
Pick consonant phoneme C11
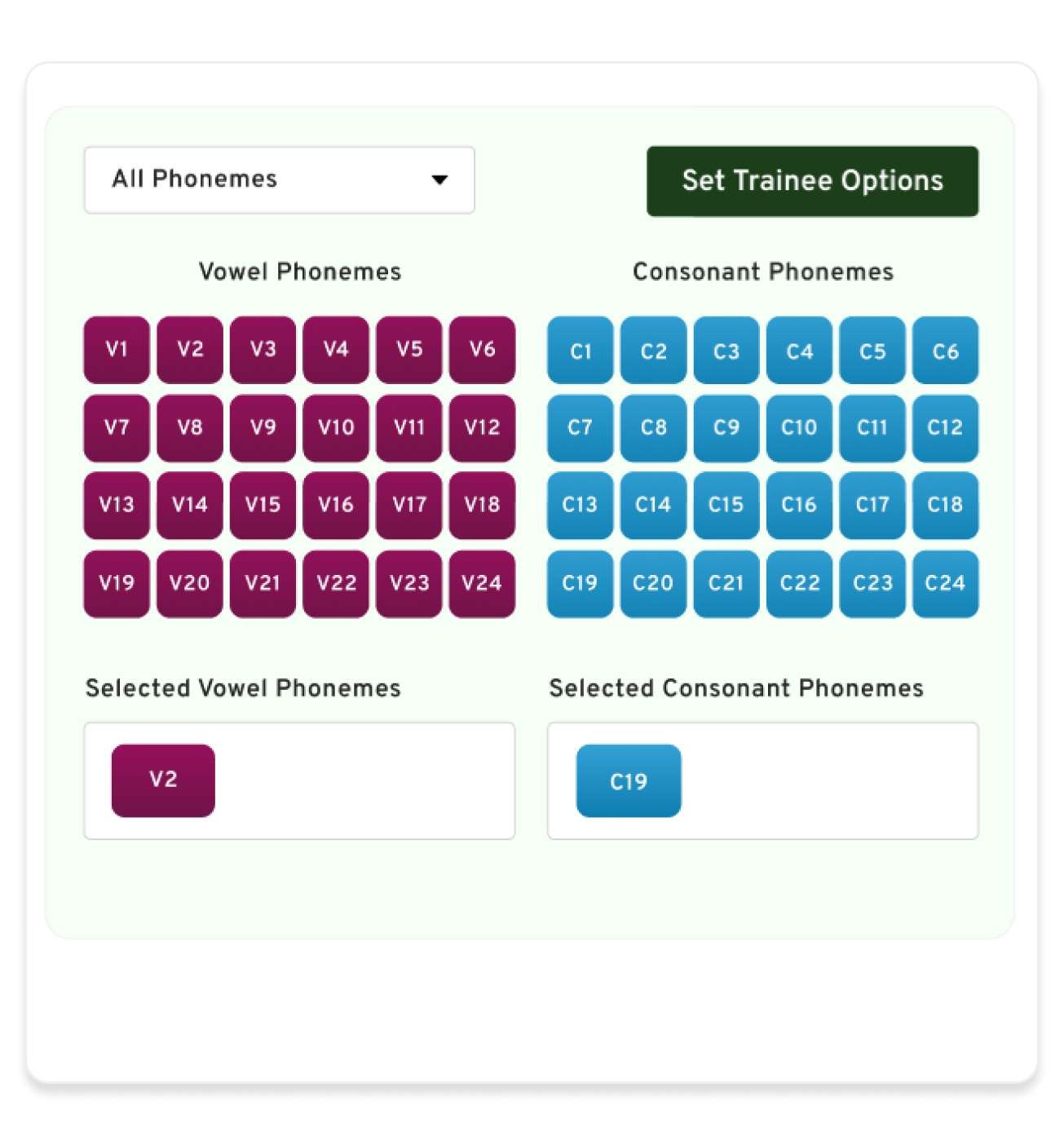pos(872,427)
